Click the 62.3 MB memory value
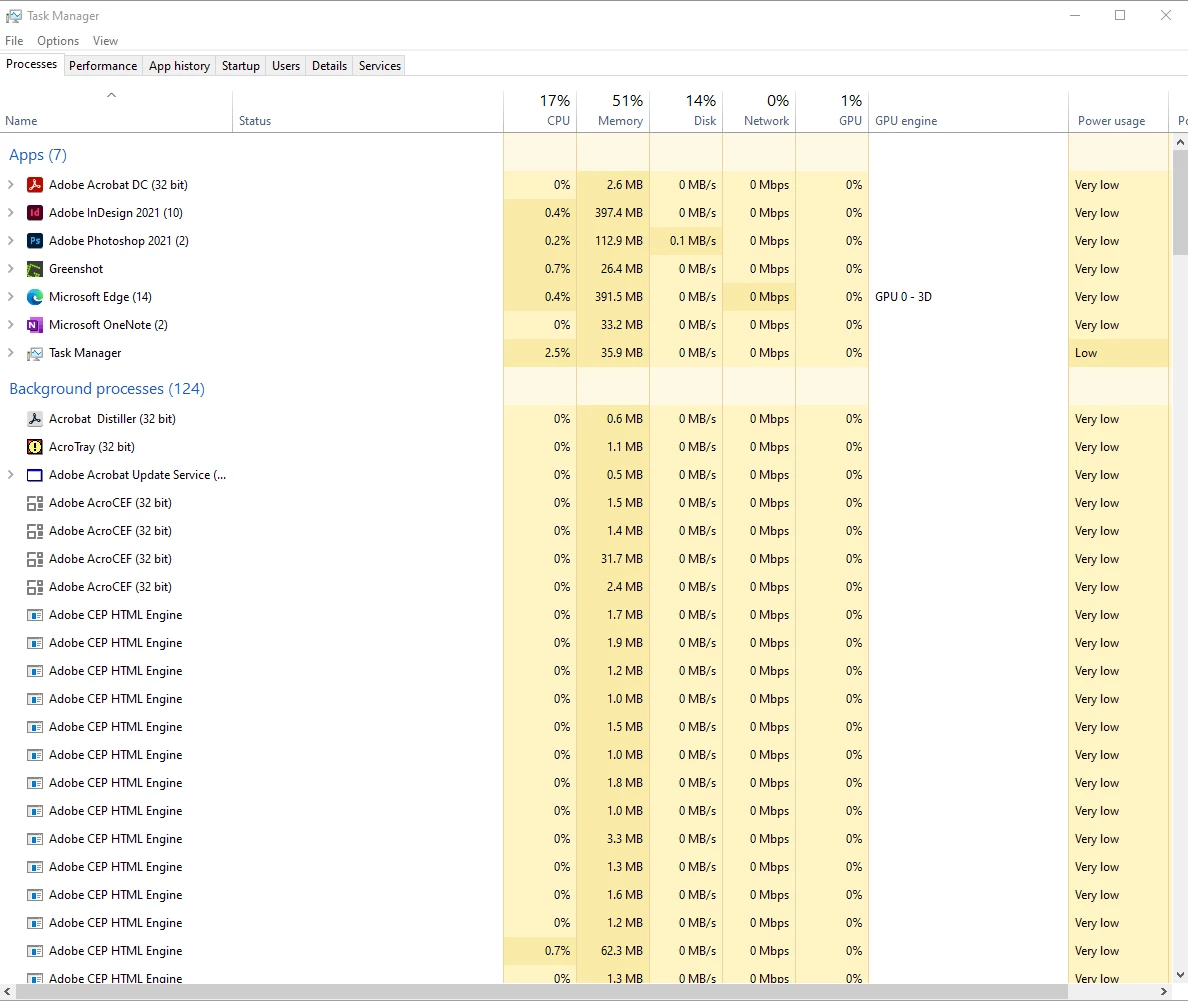This screenshot has width=1188, height=1001. [x=621, y=951]
